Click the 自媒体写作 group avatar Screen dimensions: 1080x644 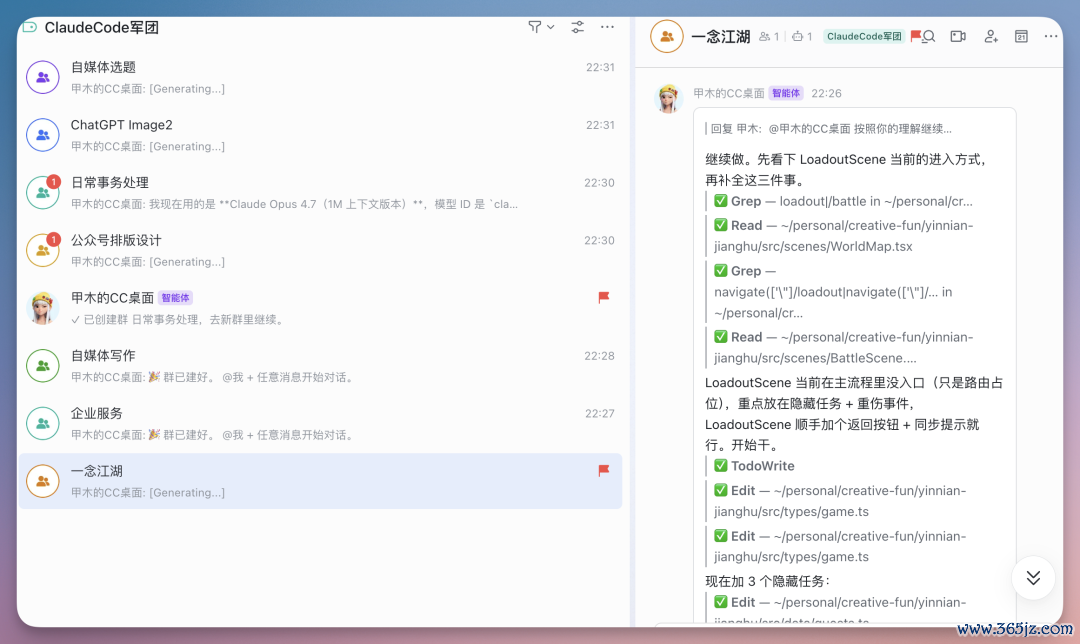point(43,366)
